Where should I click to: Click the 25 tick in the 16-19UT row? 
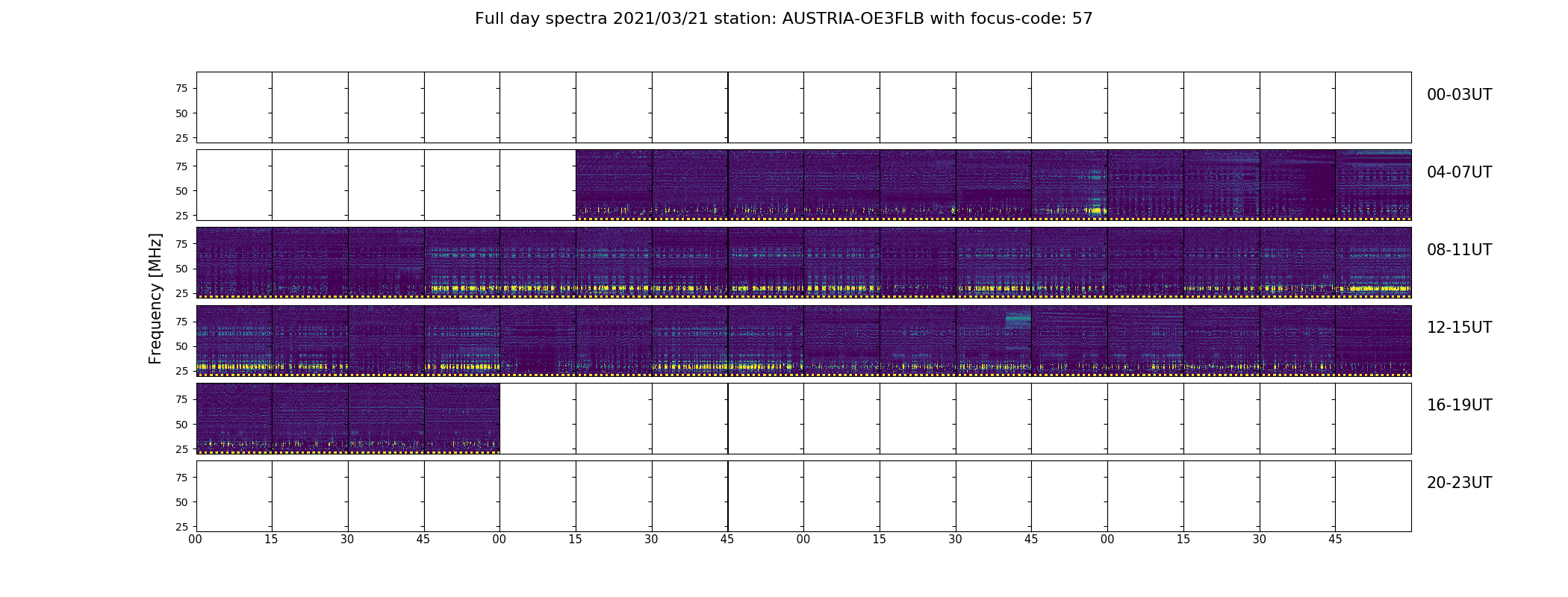point(181,449)
